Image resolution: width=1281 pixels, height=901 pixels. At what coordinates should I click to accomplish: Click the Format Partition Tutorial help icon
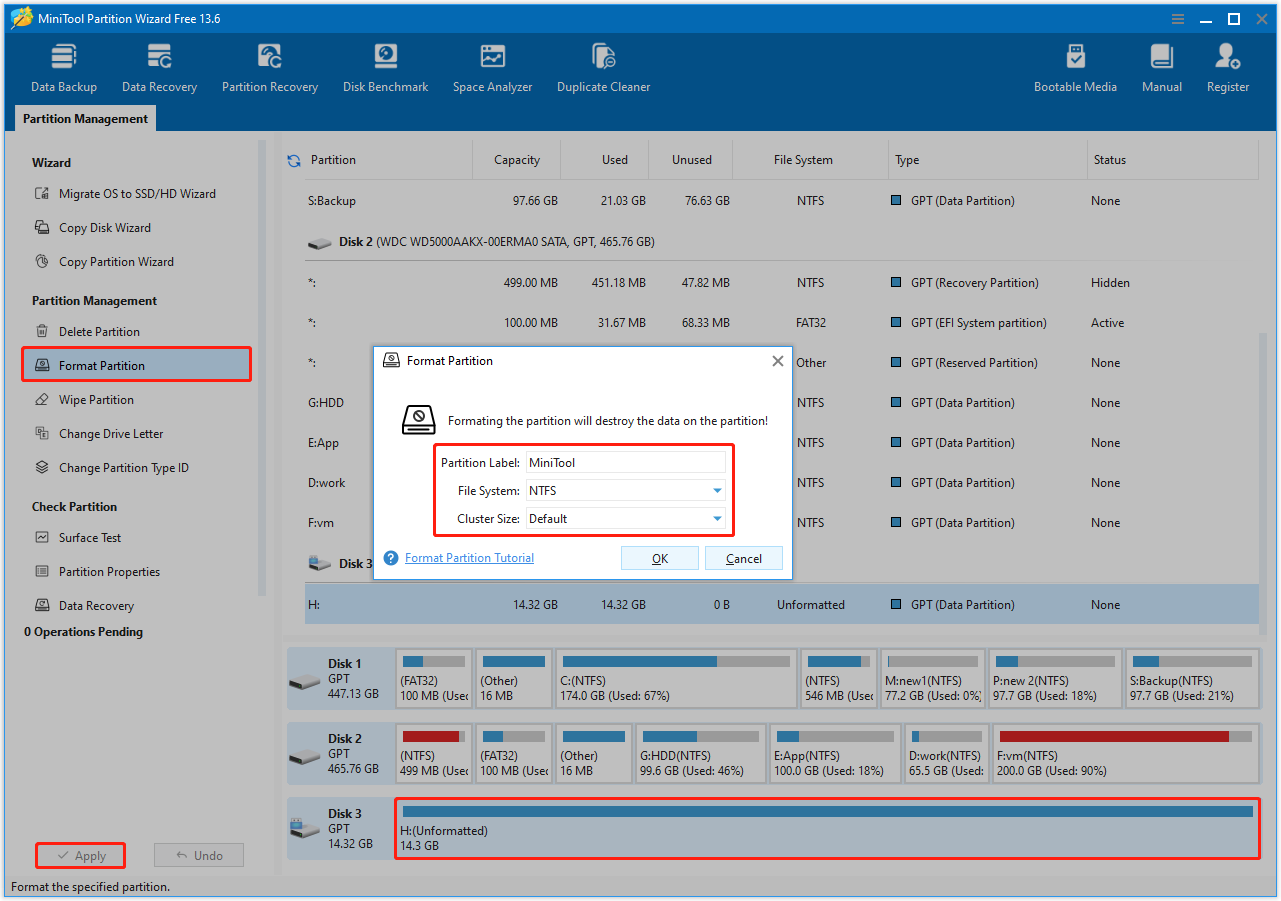[391, 558]
